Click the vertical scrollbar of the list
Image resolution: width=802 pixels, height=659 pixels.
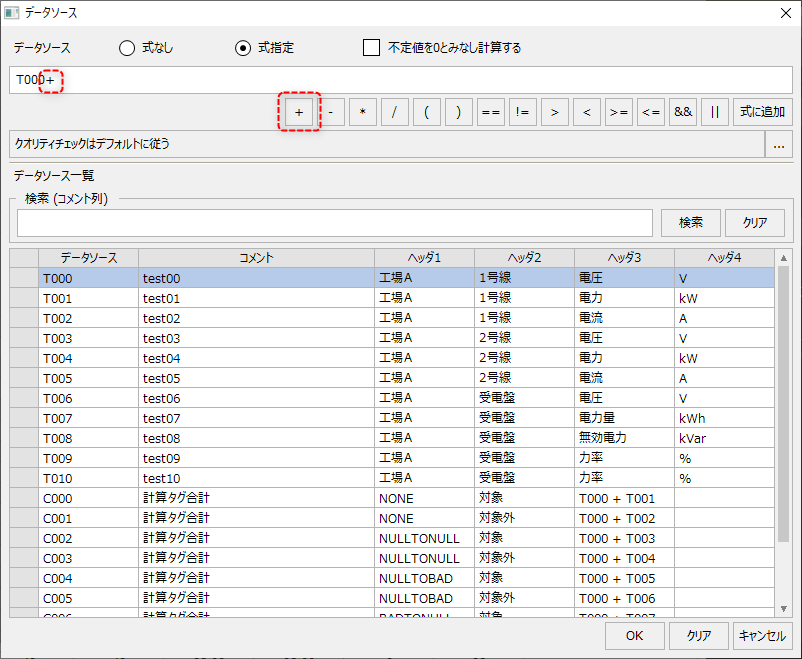pos(783,400)
